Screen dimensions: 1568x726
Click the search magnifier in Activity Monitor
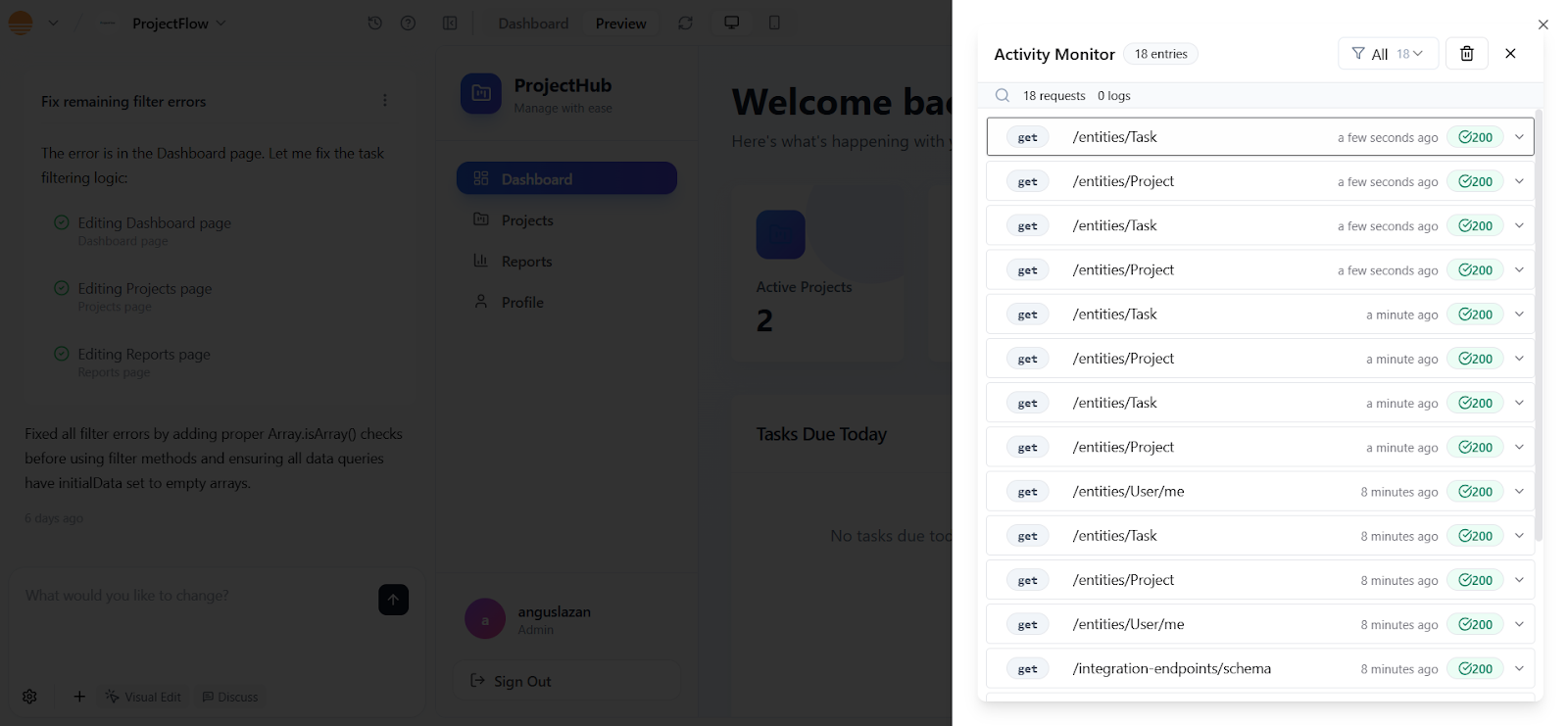1003,95
